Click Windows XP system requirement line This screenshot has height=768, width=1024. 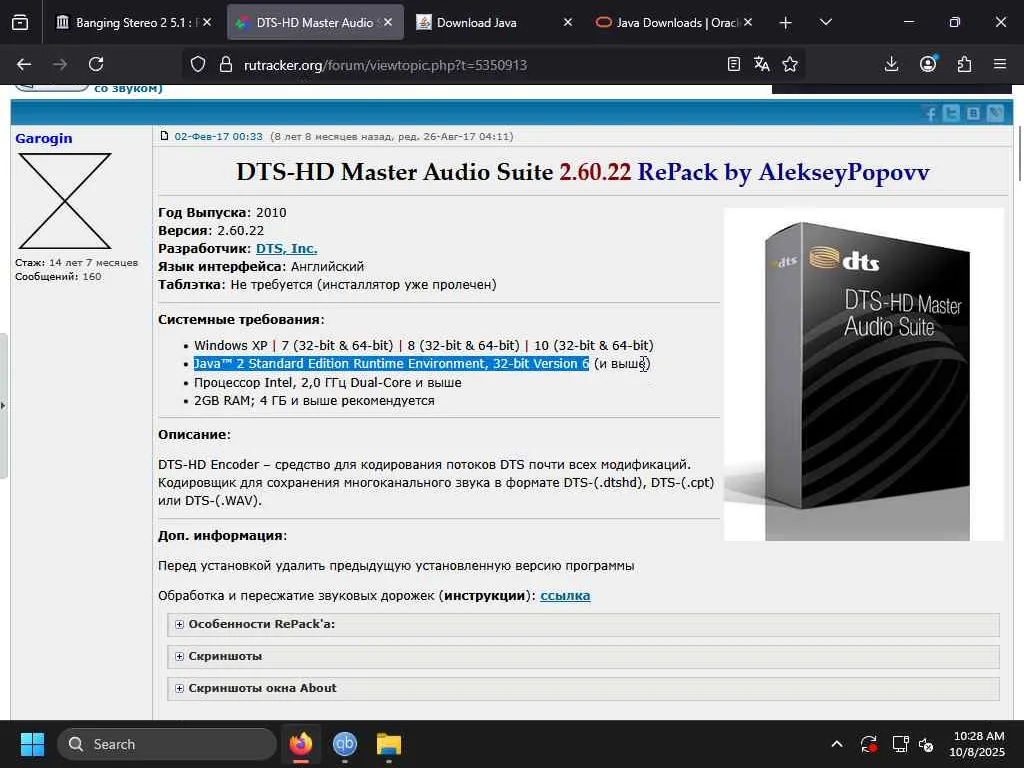coord(424,345)
